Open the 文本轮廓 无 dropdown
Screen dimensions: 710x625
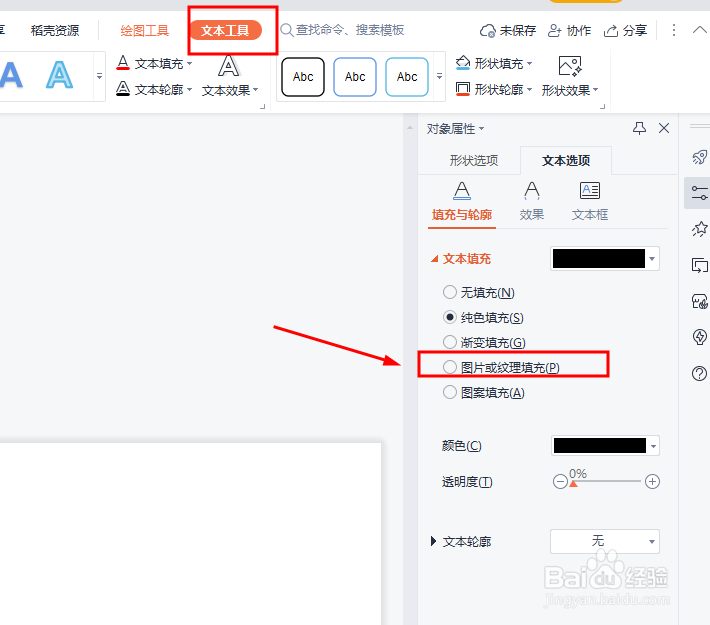605,541
